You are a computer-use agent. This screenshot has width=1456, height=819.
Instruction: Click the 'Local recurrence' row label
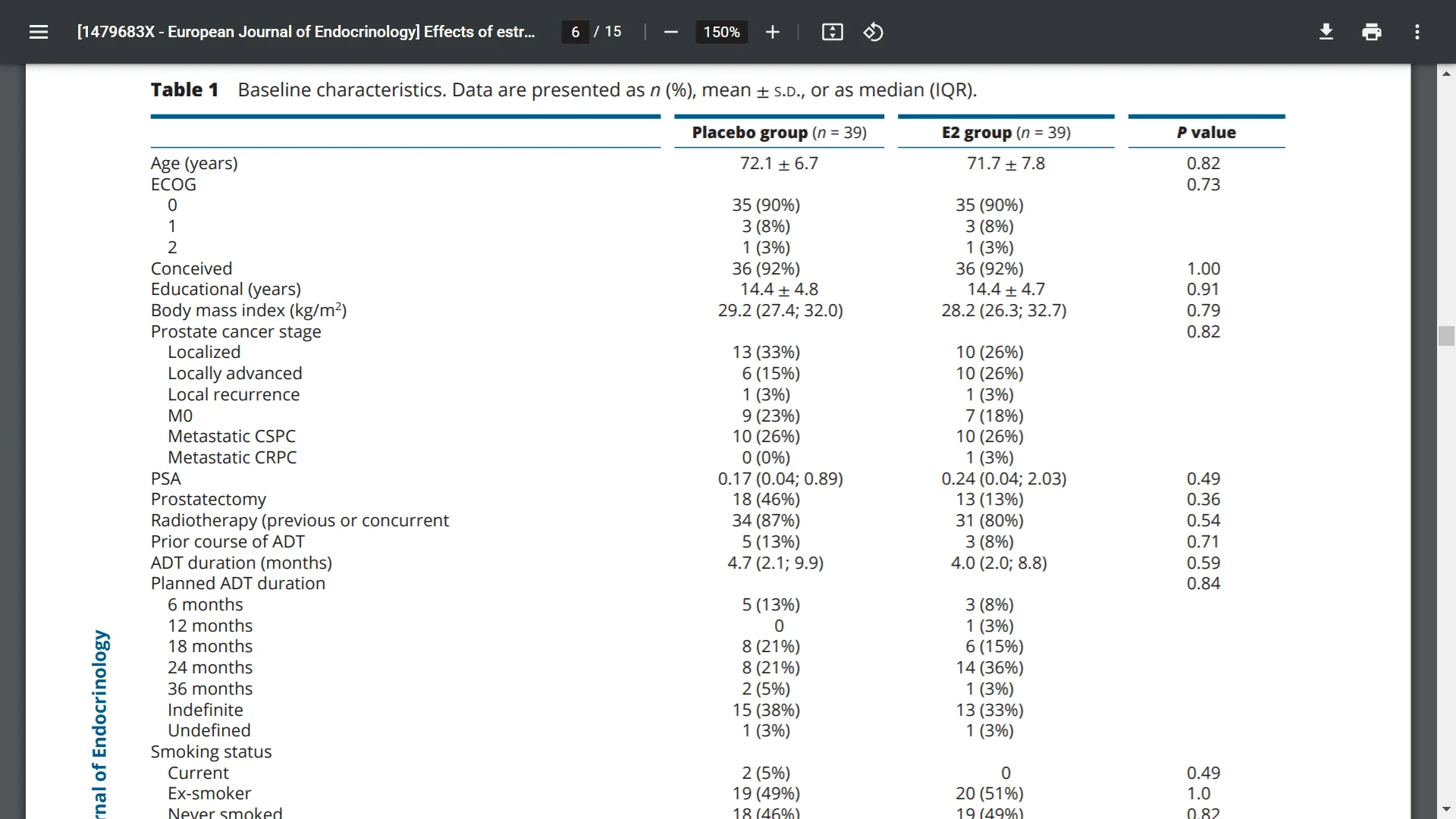(x=234, y=394)
